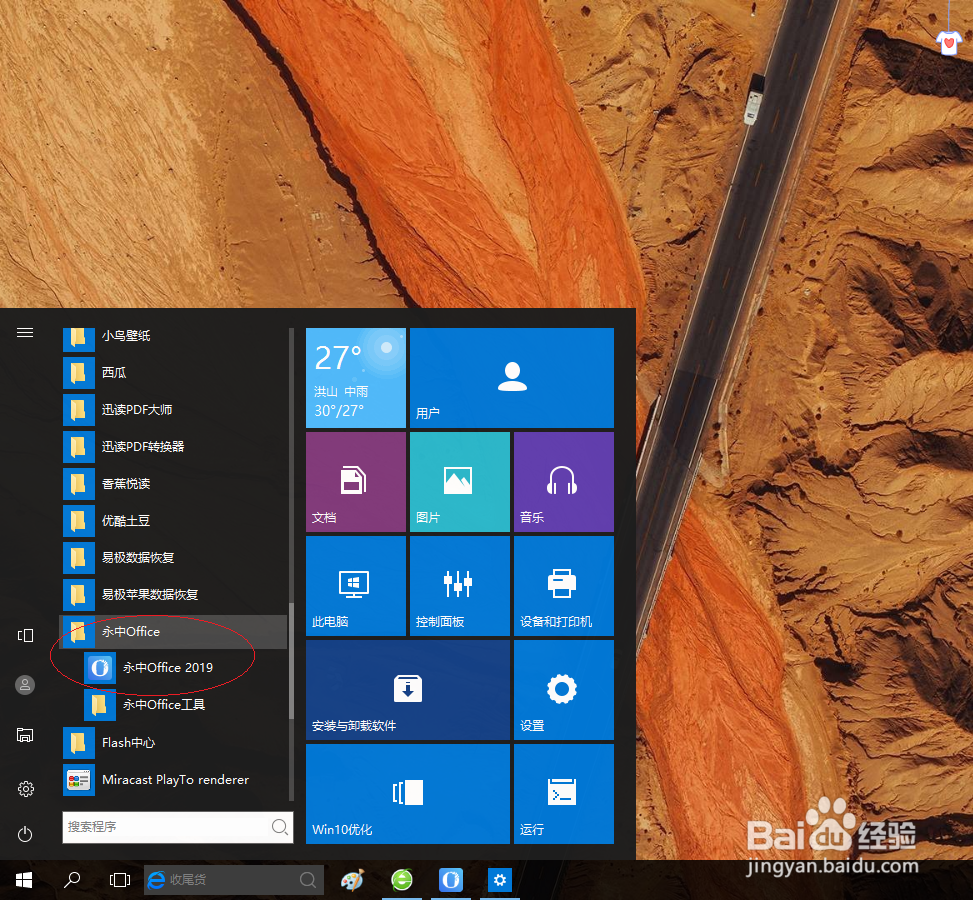This screenshot has height=900, width=973.
Task: Open the blue settings gear taskbar icon
Action: tap(500, 880)
